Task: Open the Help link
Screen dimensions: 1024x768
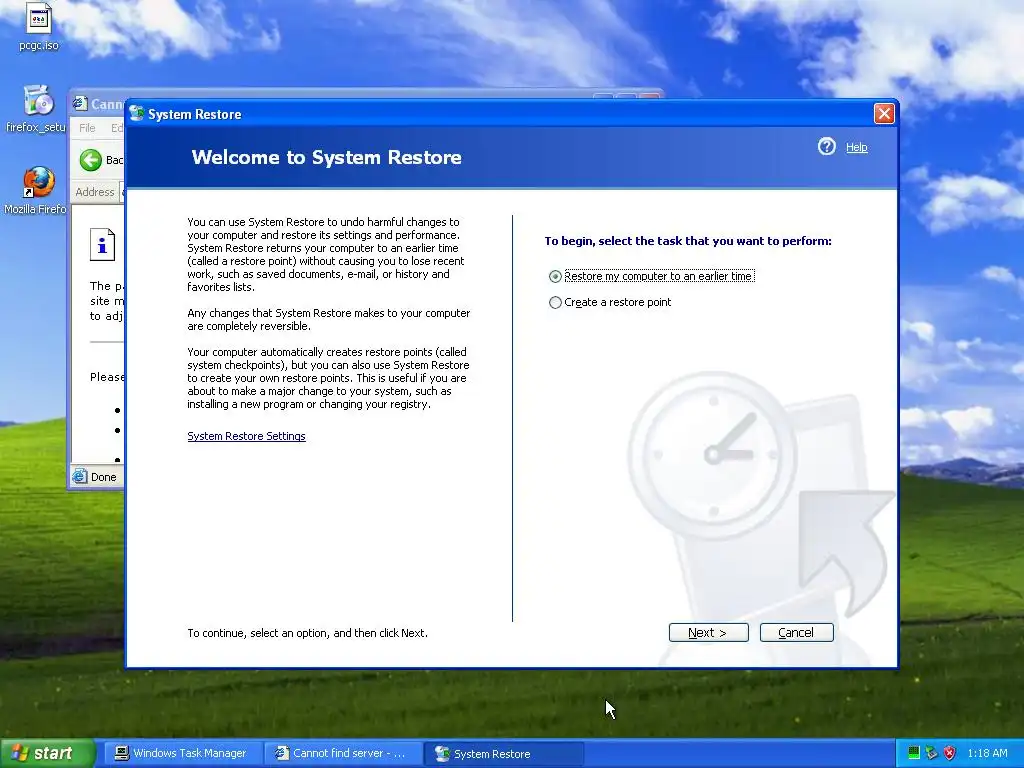Action: coord(857,148)
